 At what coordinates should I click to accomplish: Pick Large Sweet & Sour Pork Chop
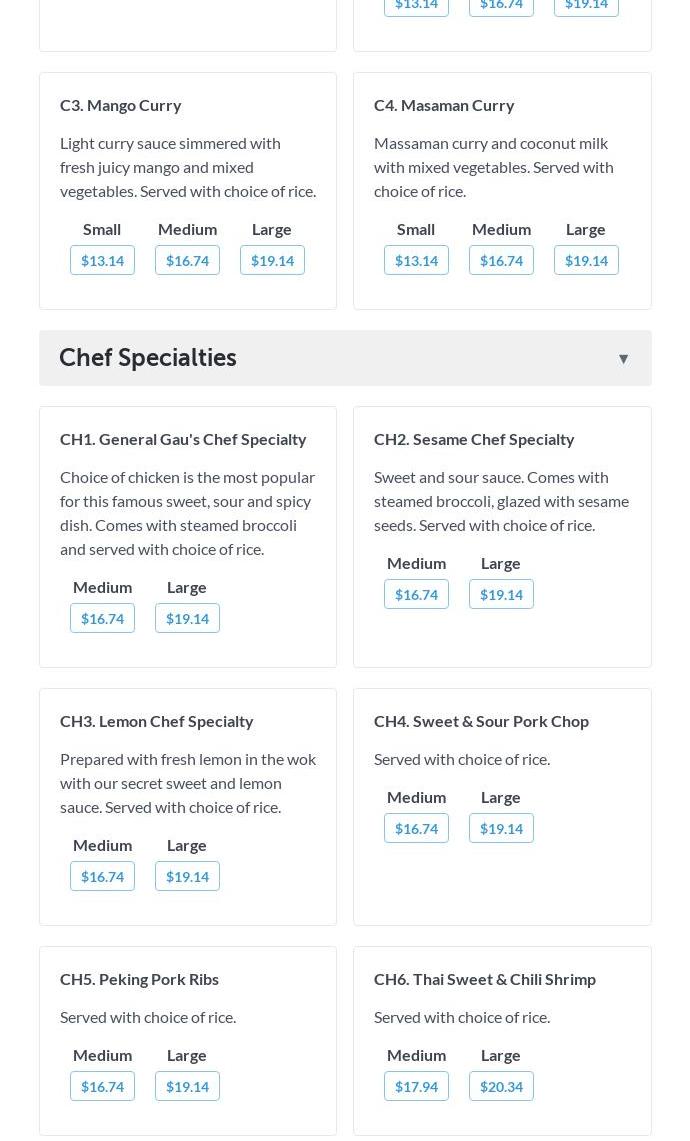pyautogui.click(x=501, y=828)
